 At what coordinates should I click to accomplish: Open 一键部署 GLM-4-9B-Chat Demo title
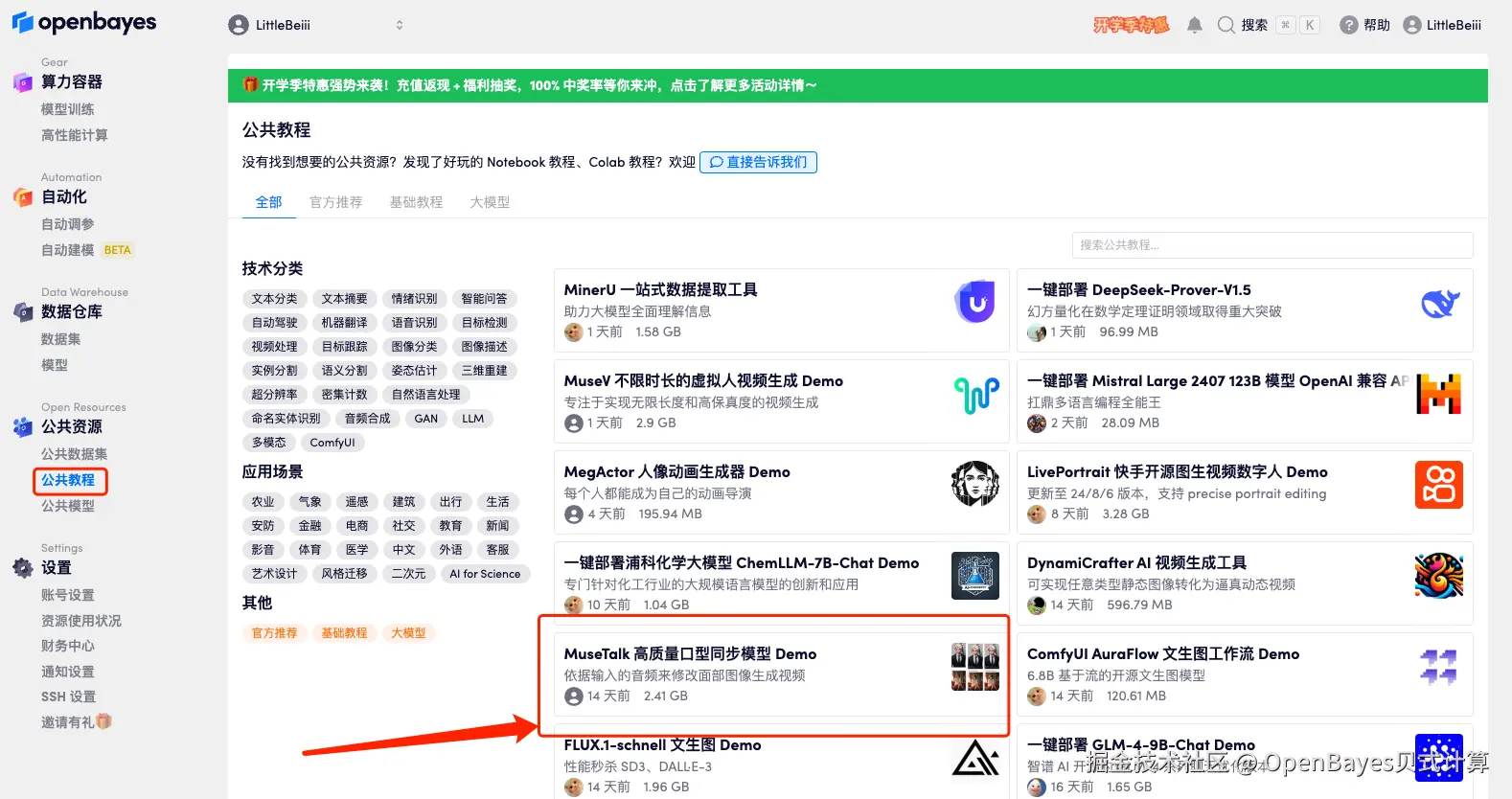coord(1140,744)
